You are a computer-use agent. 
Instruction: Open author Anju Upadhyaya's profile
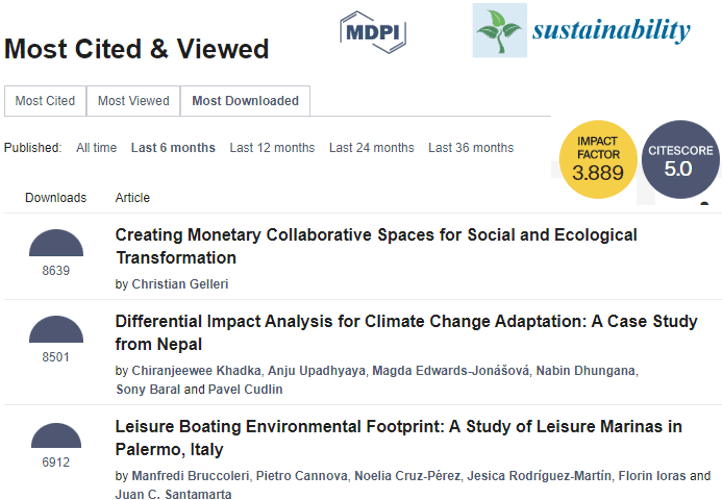pyautogui.click(x=317, y=371)
